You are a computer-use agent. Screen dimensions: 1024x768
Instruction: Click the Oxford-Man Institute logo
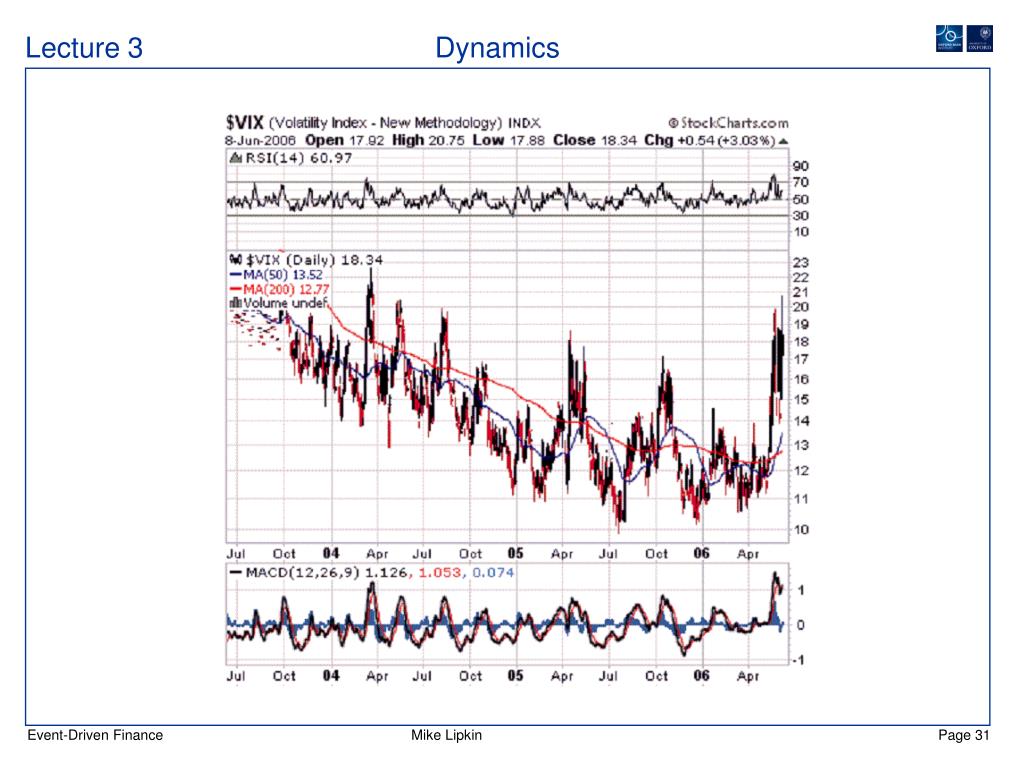pos(949,39)
